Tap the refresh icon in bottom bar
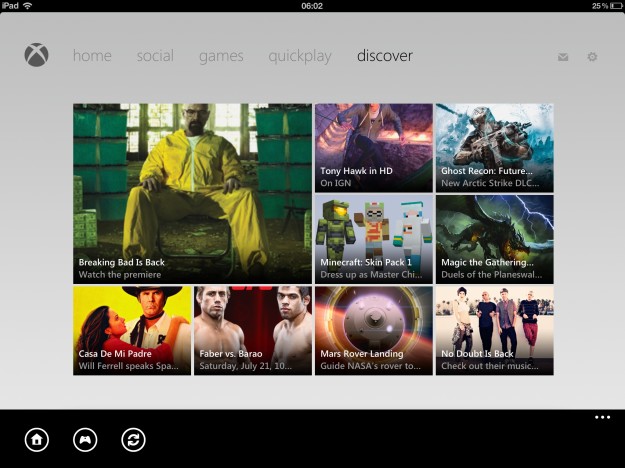The height and width of the screenshot is (468, 625). tap(133, 440)
